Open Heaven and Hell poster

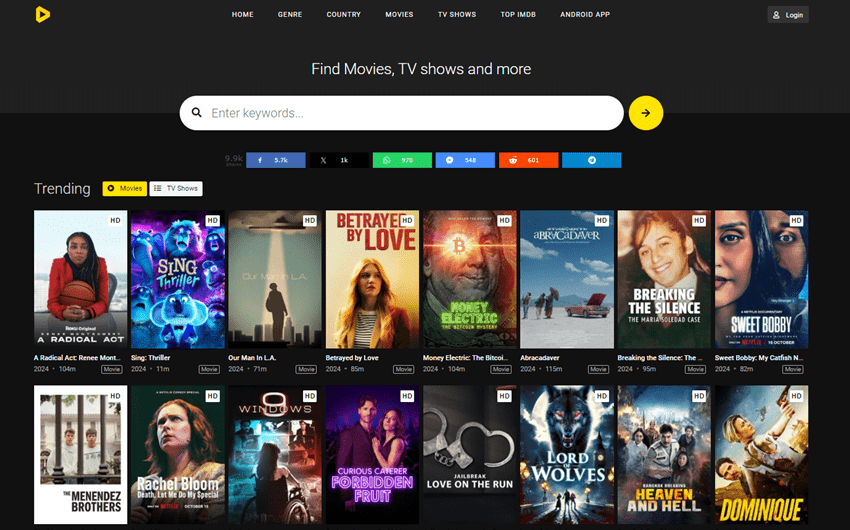(x=664, y=454)
